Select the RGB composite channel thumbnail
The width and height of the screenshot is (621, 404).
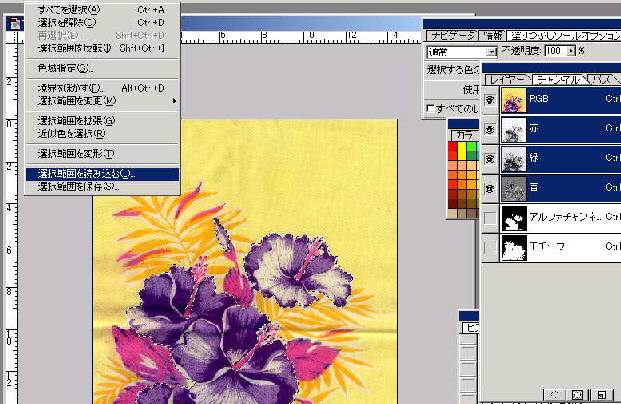(514, 100)
